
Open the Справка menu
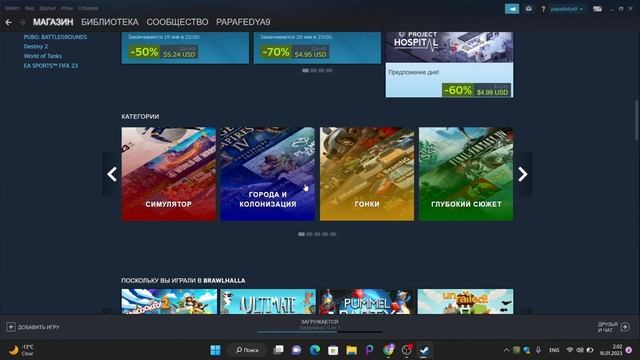[x=88, y=8]
